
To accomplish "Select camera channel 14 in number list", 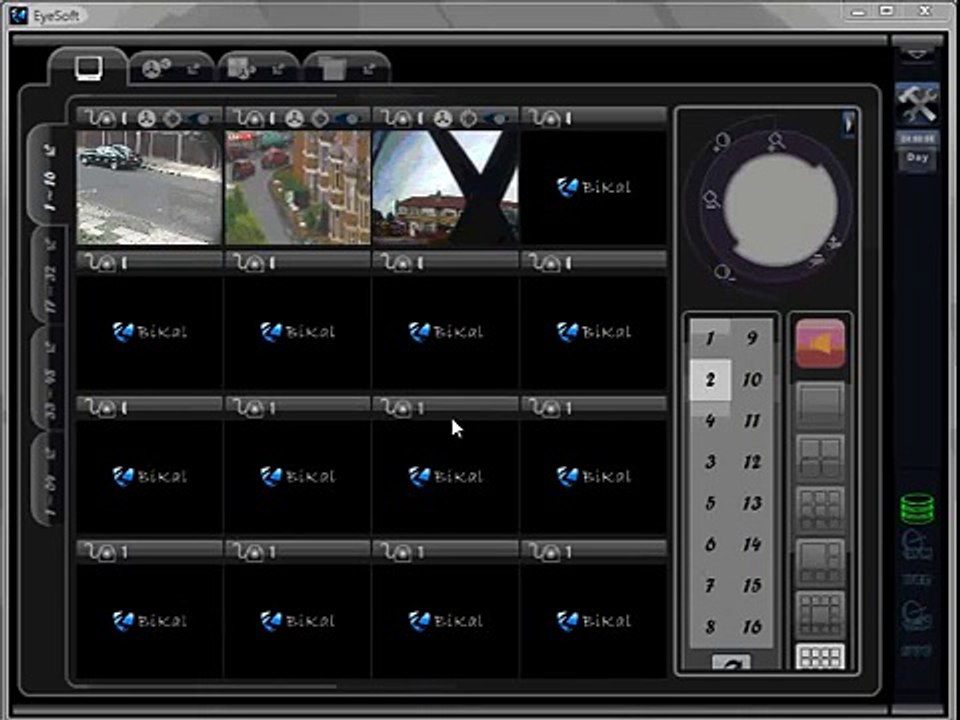I will click(x=752, y=544).
